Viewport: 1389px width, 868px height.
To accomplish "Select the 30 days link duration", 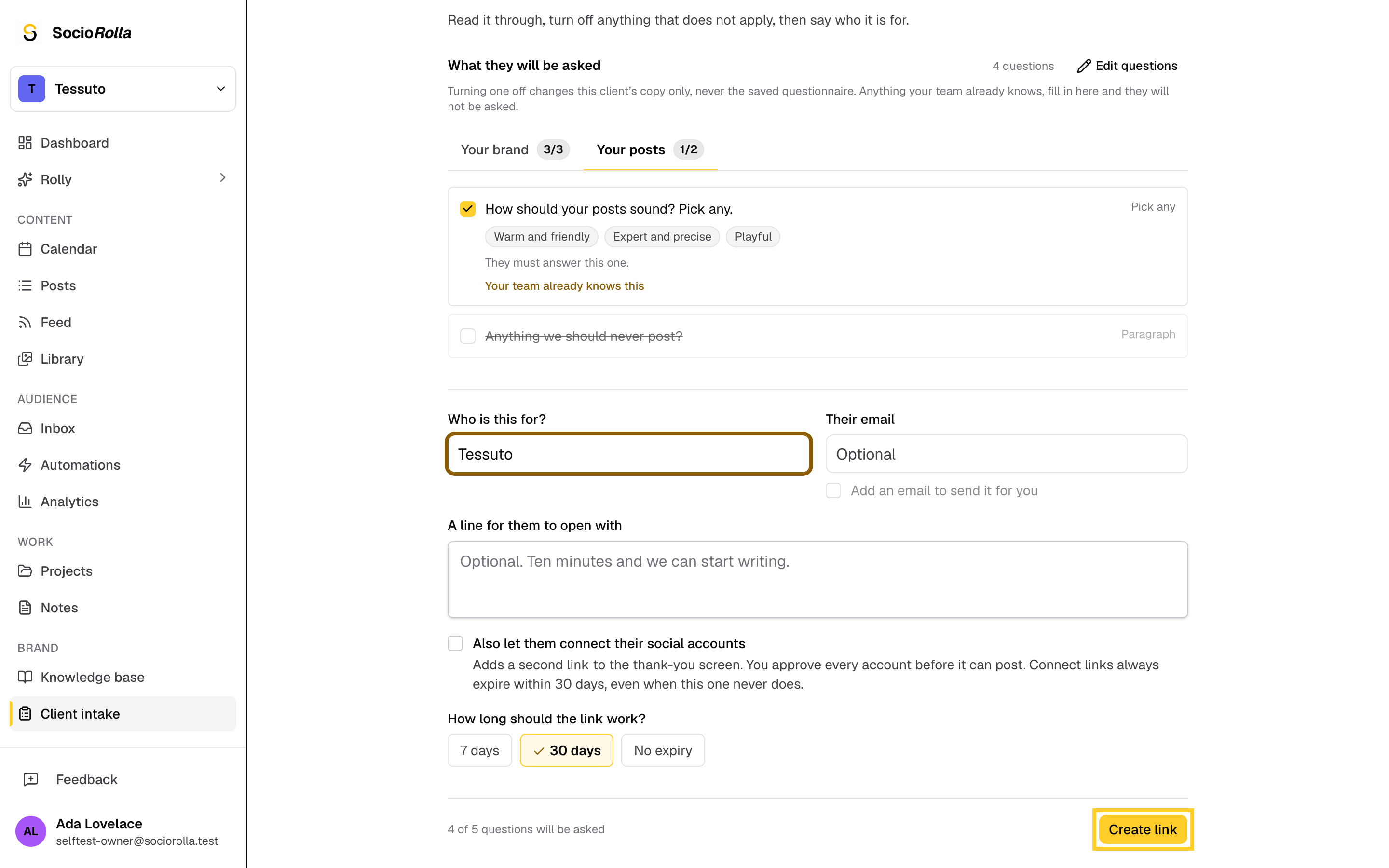I will click(x=566, y=750).
